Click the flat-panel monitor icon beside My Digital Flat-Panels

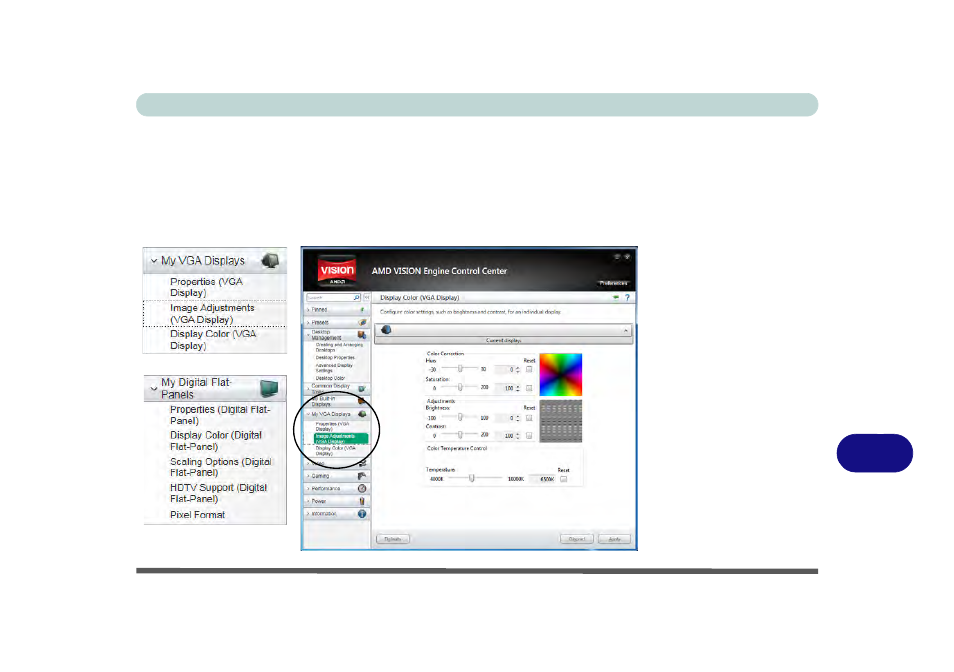[269, 387]
